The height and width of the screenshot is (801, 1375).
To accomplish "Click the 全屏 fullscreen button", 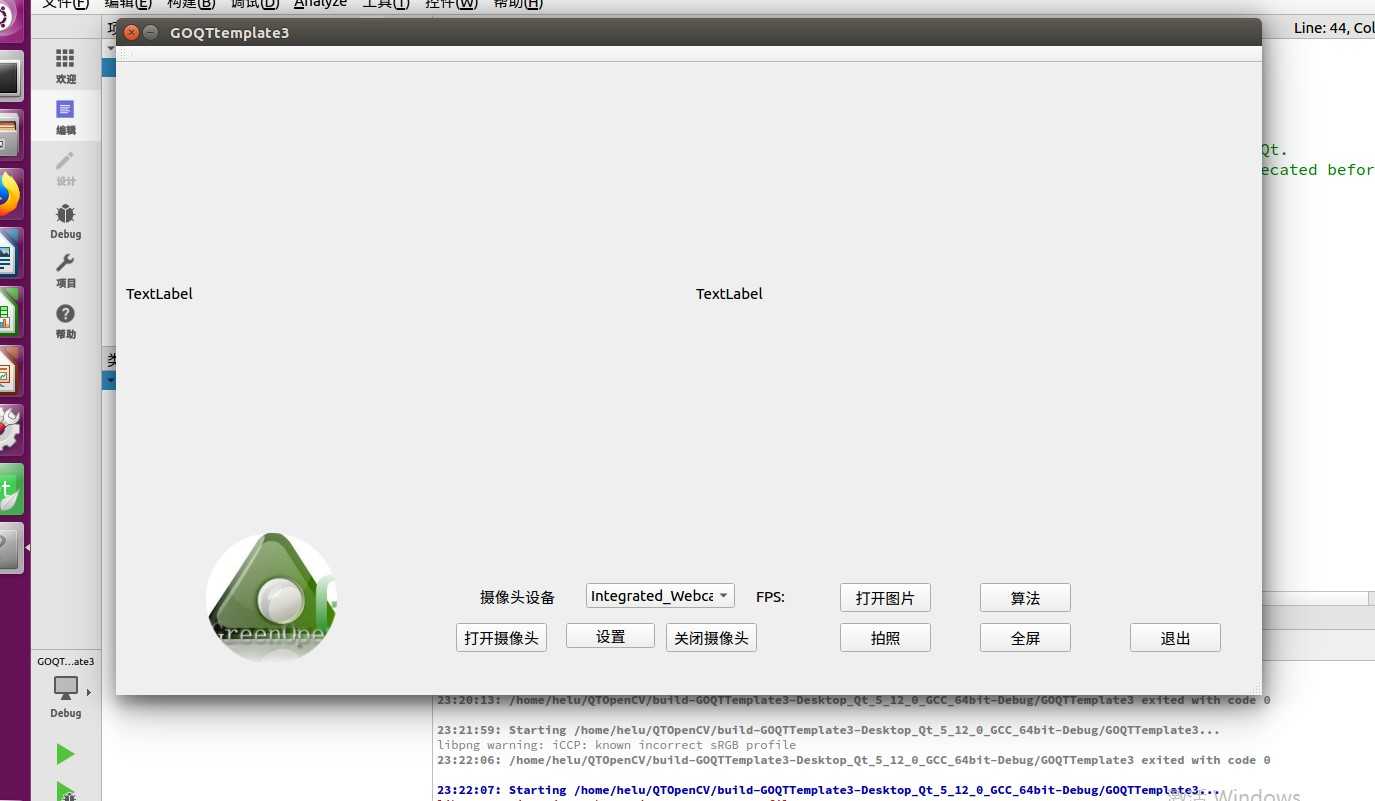I will point(1025,637).
